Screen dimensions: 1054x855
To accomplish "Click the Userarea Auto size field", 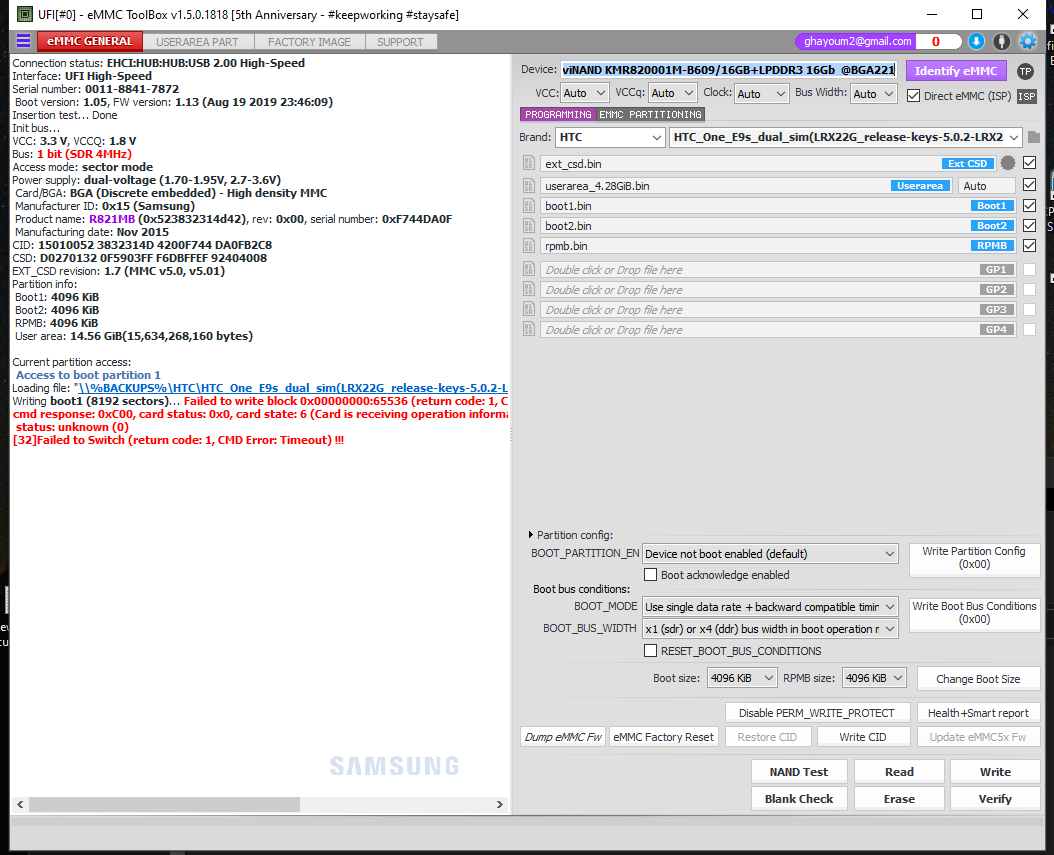I will [x=985, y=186].
